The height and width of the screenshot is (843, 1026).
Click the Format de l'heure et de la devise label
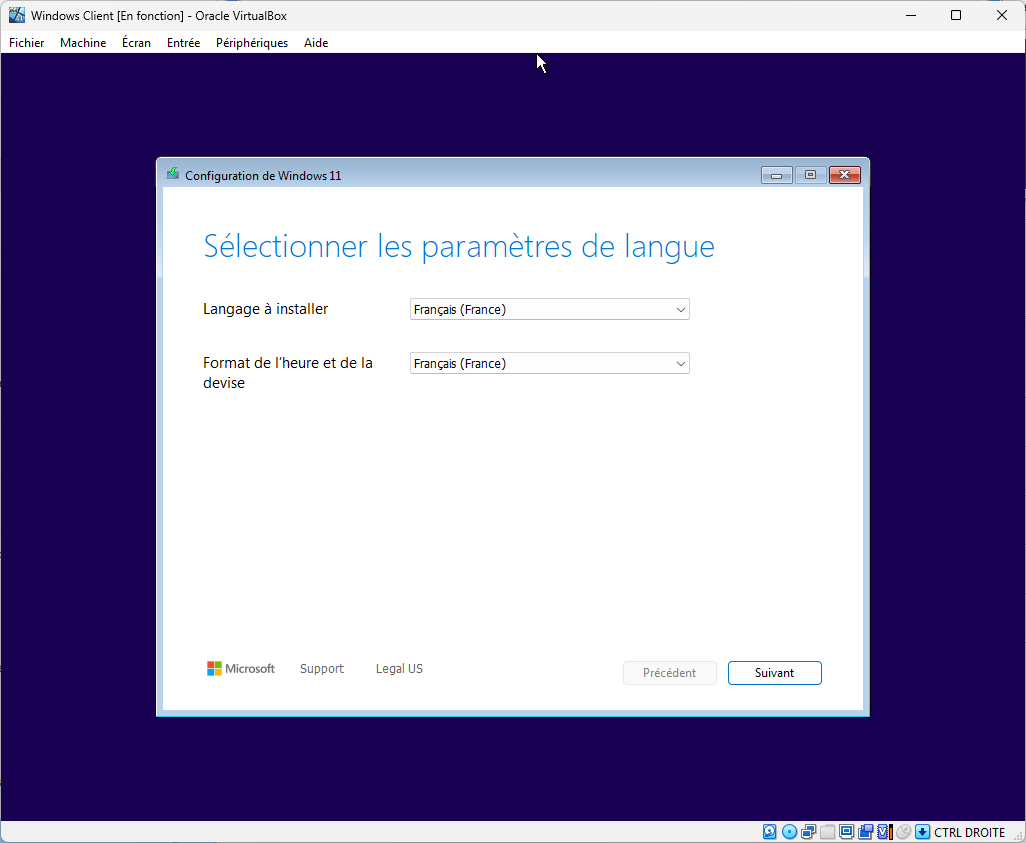pyautogui.click(x=288, y=372)
